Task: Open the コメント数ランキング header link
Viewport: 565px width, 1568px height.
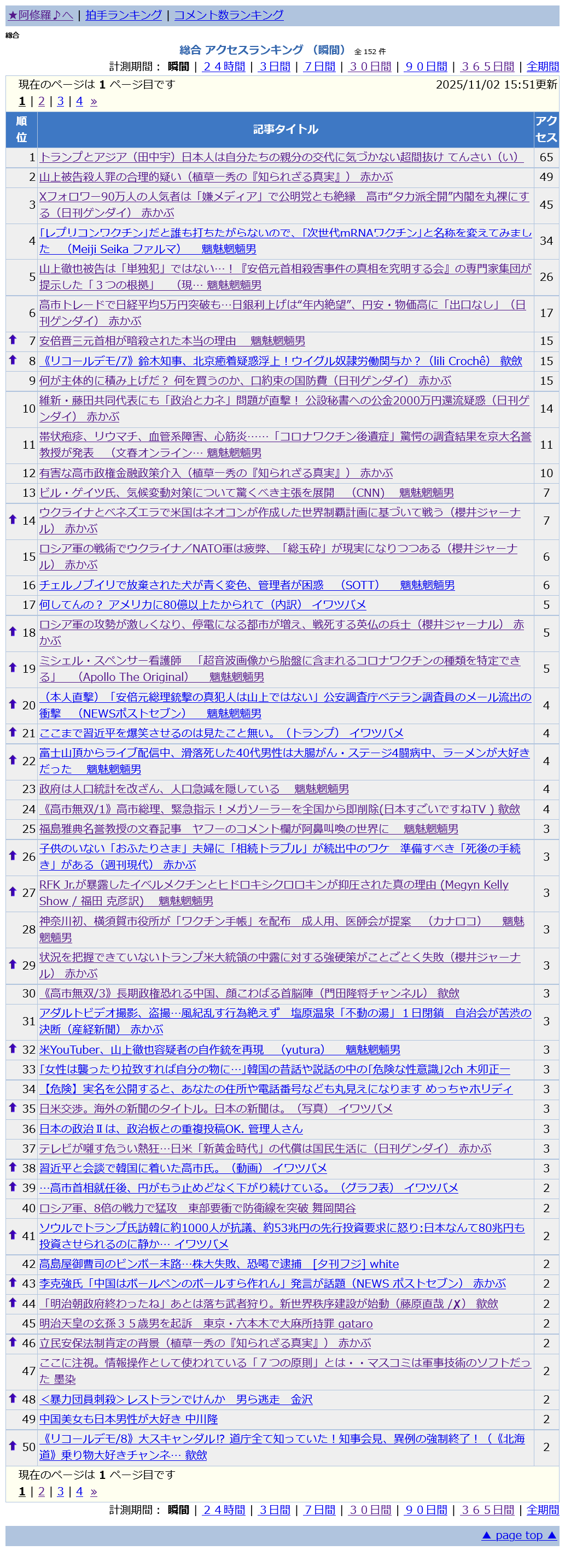Action: pos(229,15)
